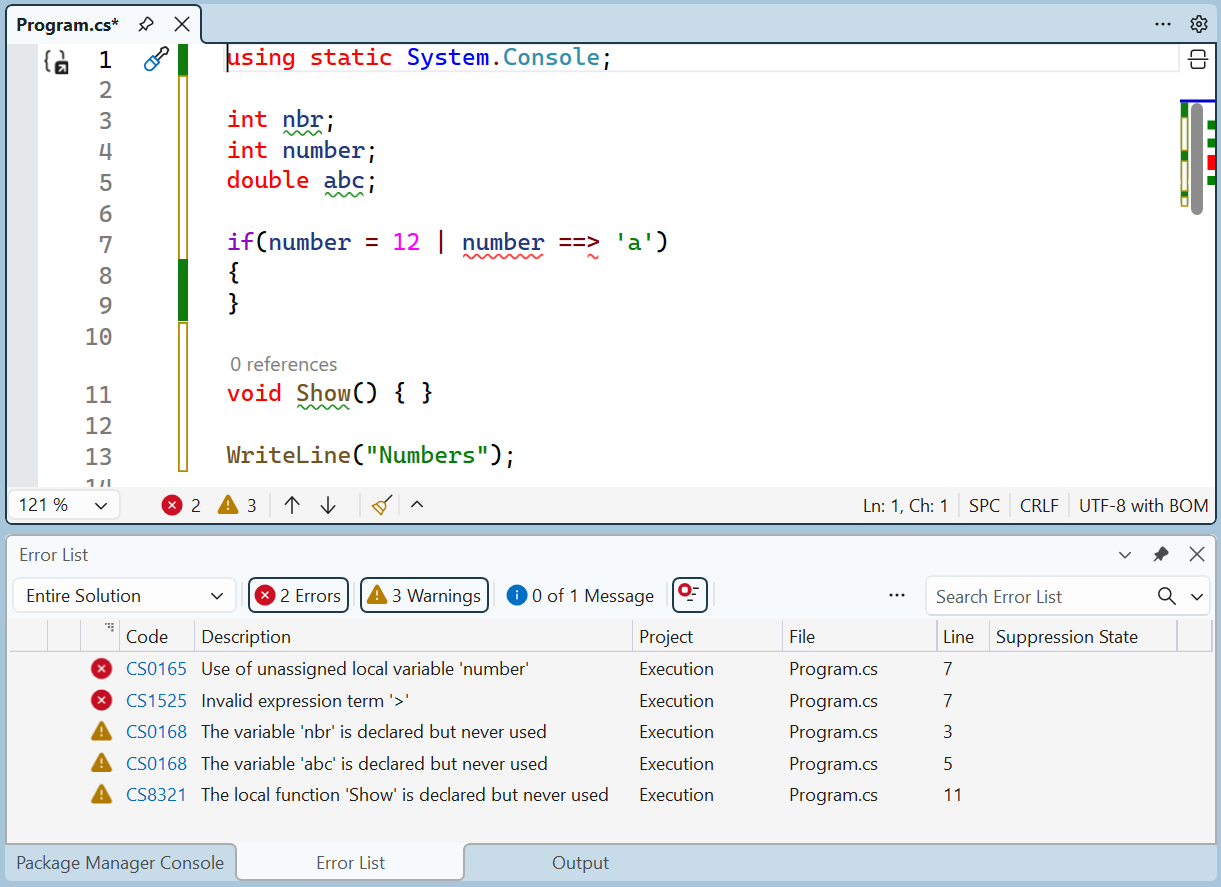Click the 'Show' method name in code
1221x887 pixels.
(323, 393)
